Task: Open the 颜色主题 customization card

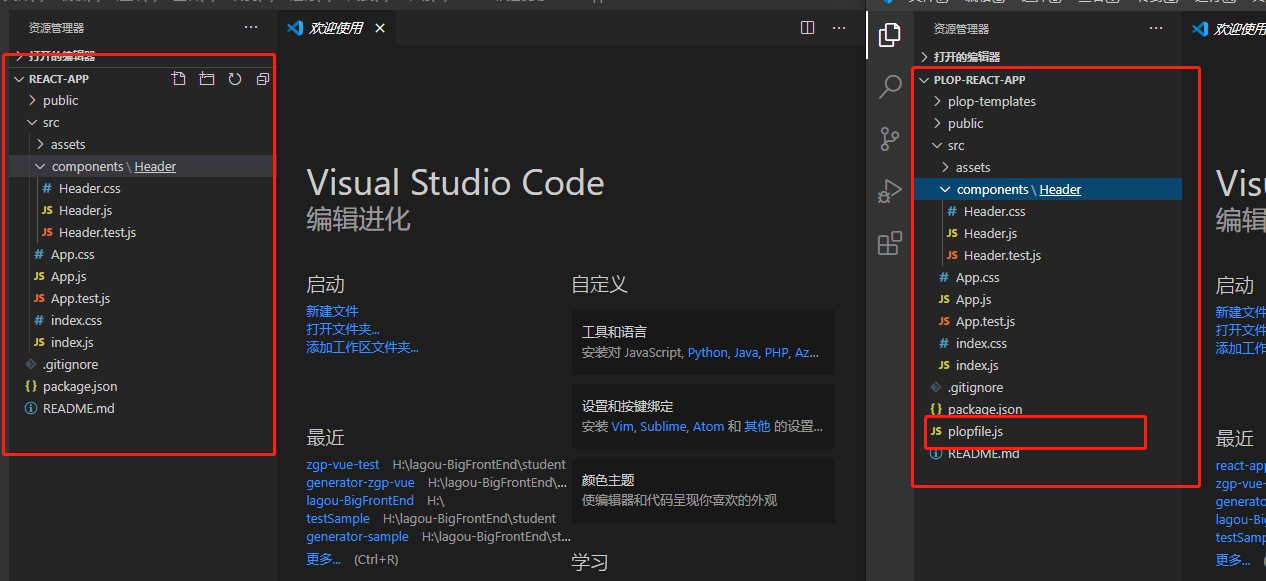Action: pyautogui.click(x=703, y=490)
